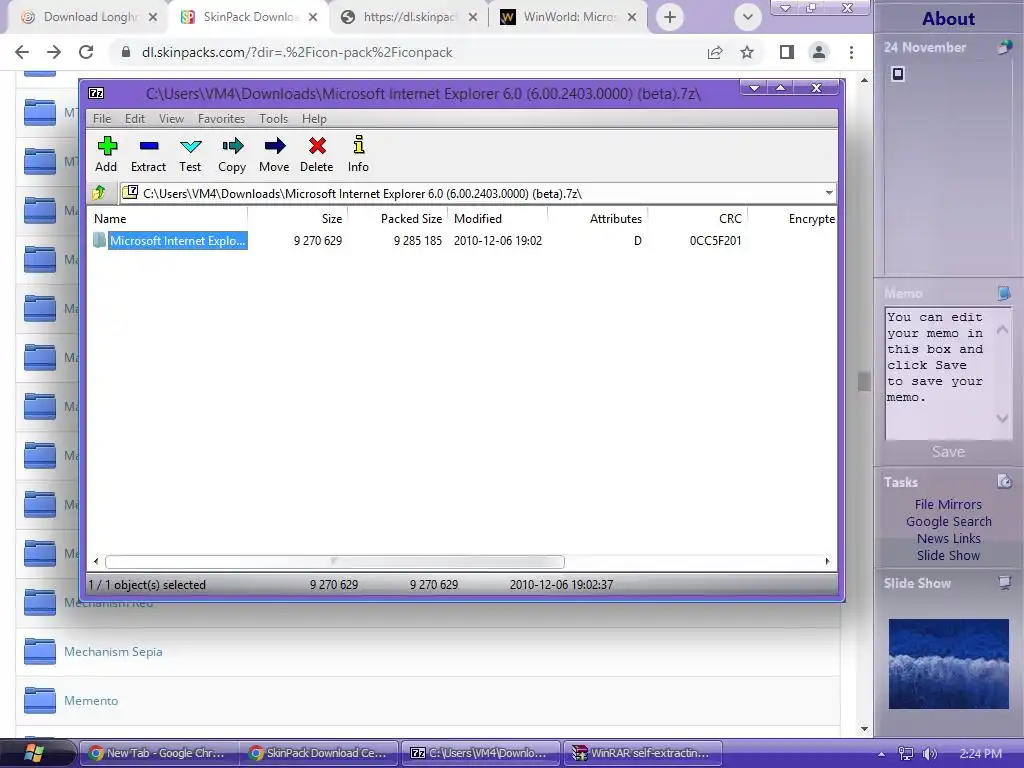1024x768 pixels.
Task: Open the Chrome tab search dropdown
Action: point(748,17)
